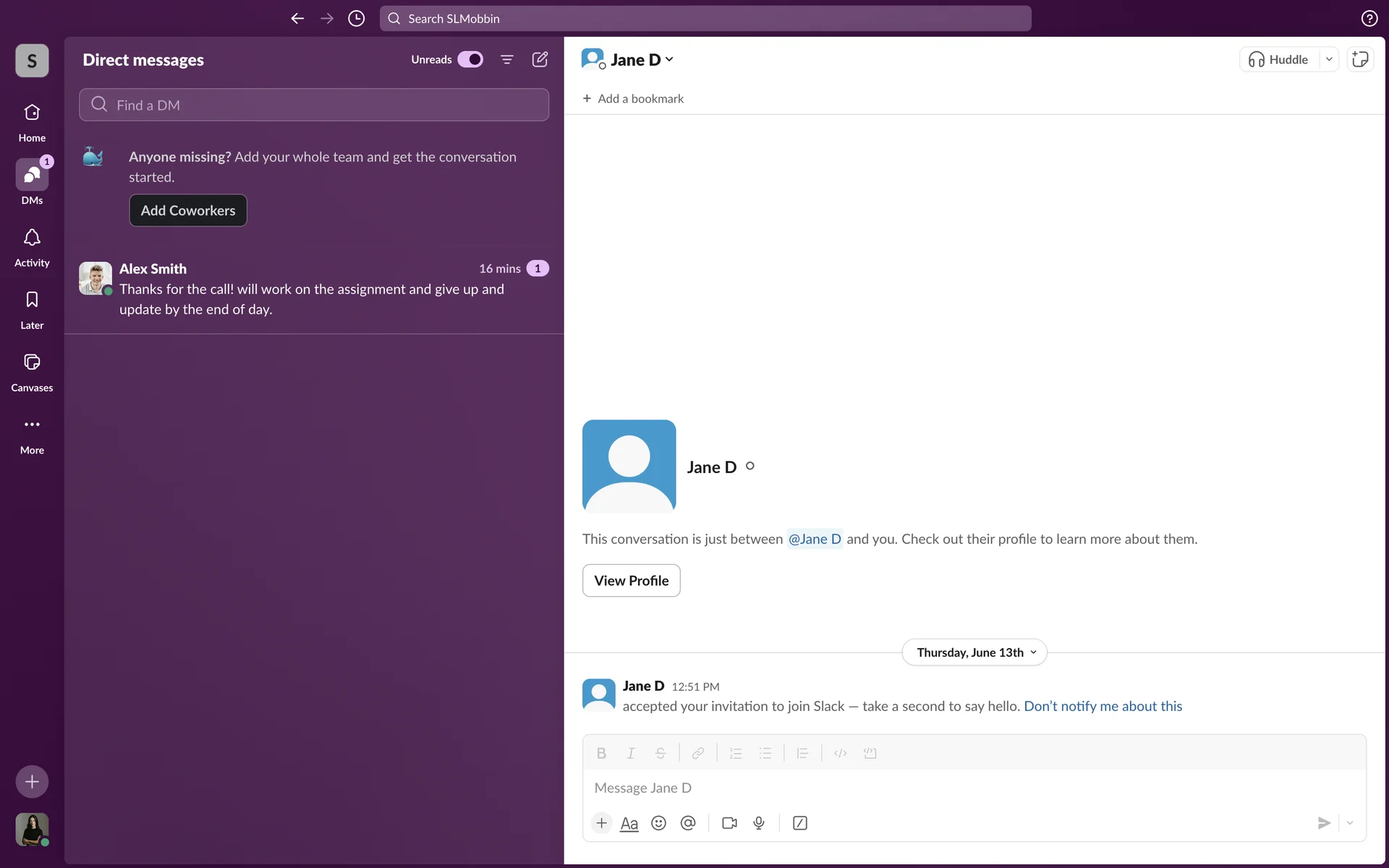The height and width of the screenshot is (868, 1389).
Task: Open Huddle options dropdown arrow
Action: click(x=1329, y=59)
